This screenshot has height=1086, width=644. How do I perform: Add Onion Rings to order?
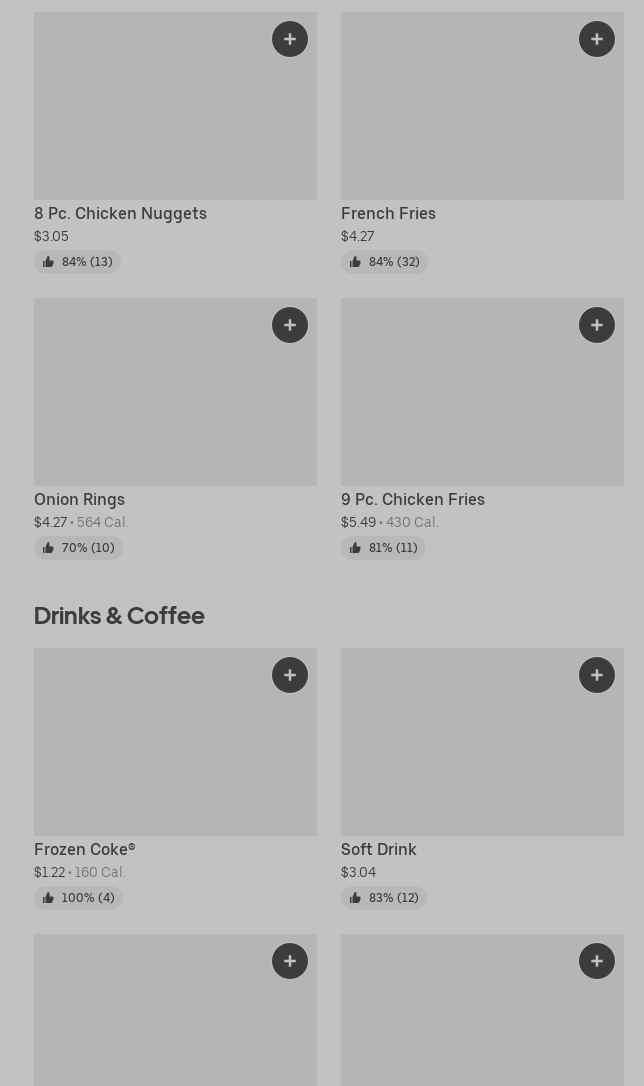click(290, 325)
